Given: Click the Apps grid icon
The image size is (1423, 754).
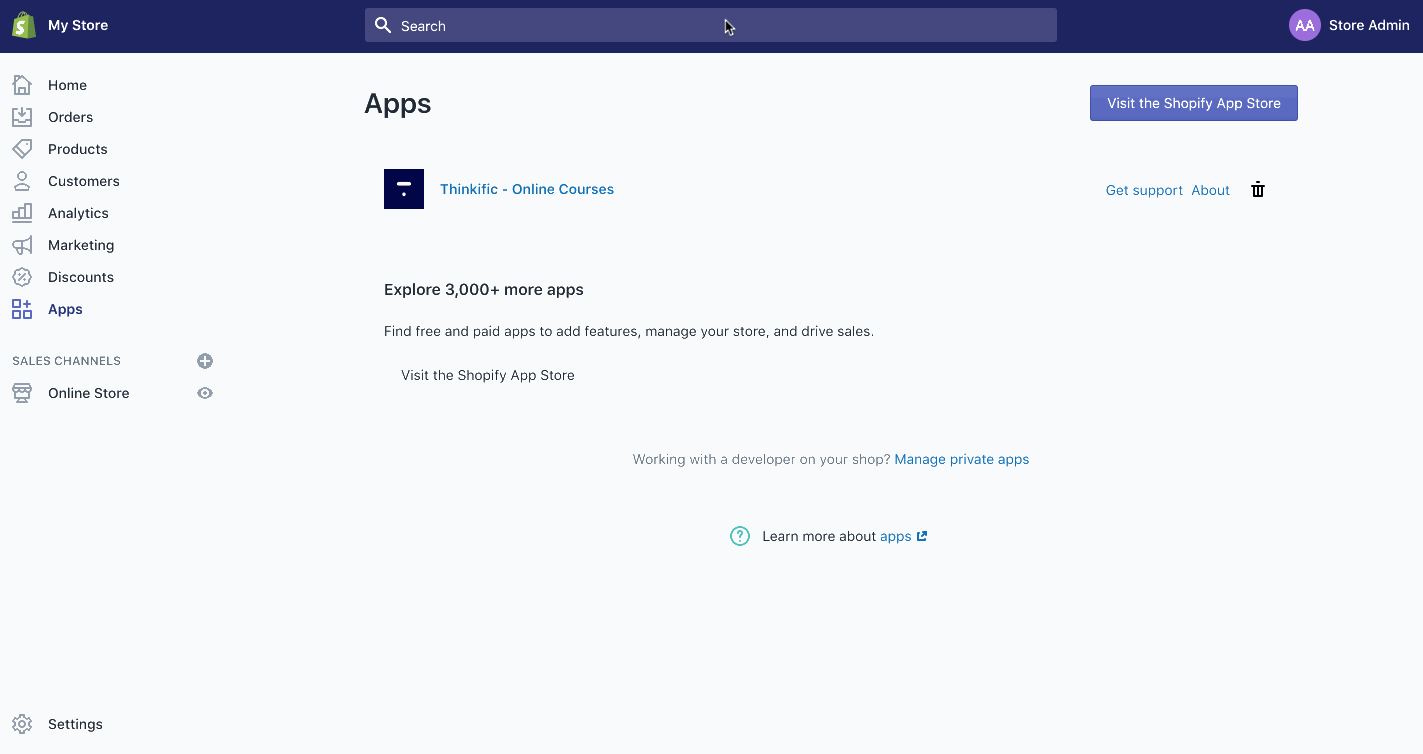Looking at the screenshot, I should (x=22, y=309).
